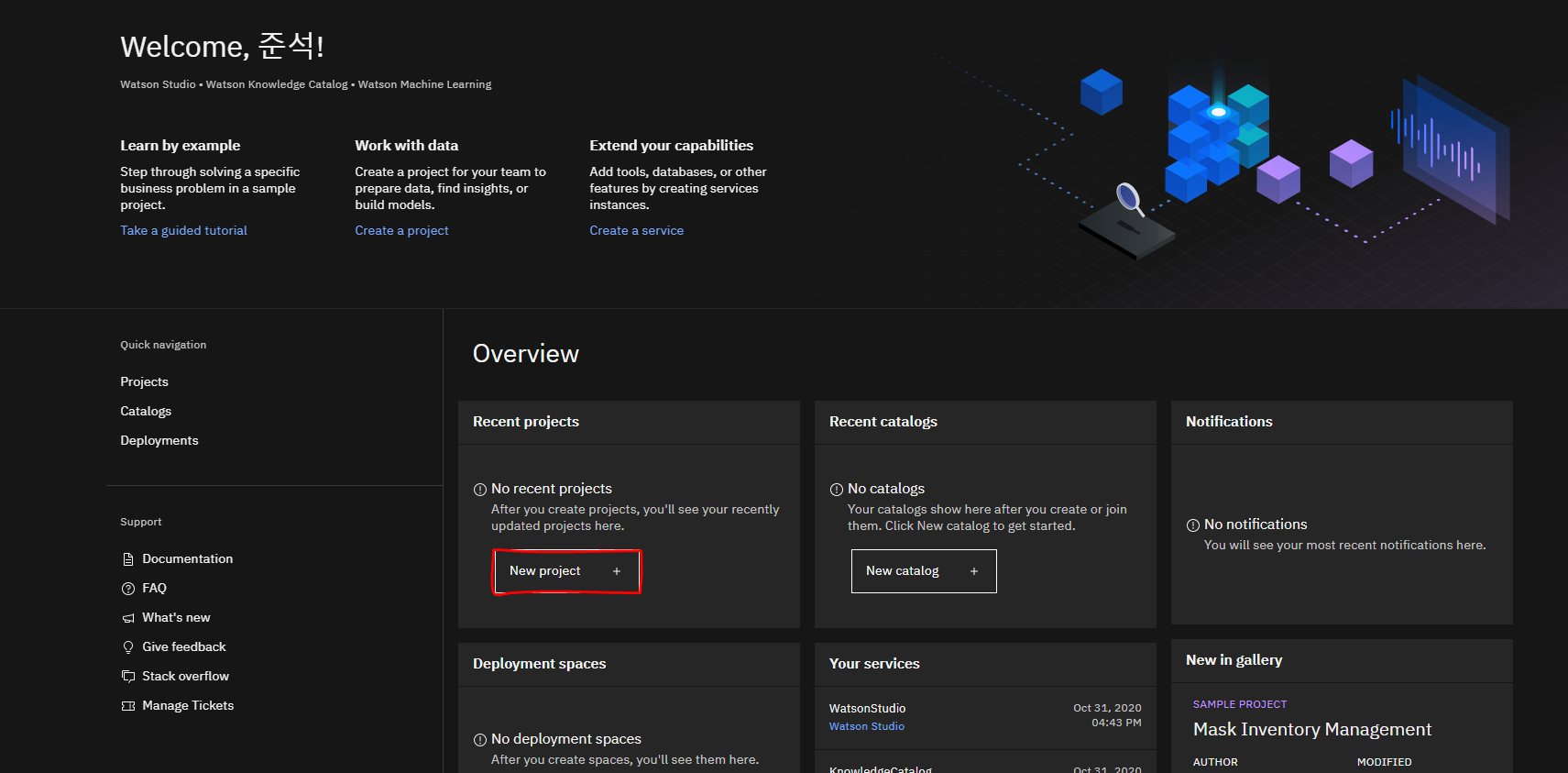Viewport: 1568px width, 773px height.
Task: Click the Work with data heading
Action: pos(407,146)
